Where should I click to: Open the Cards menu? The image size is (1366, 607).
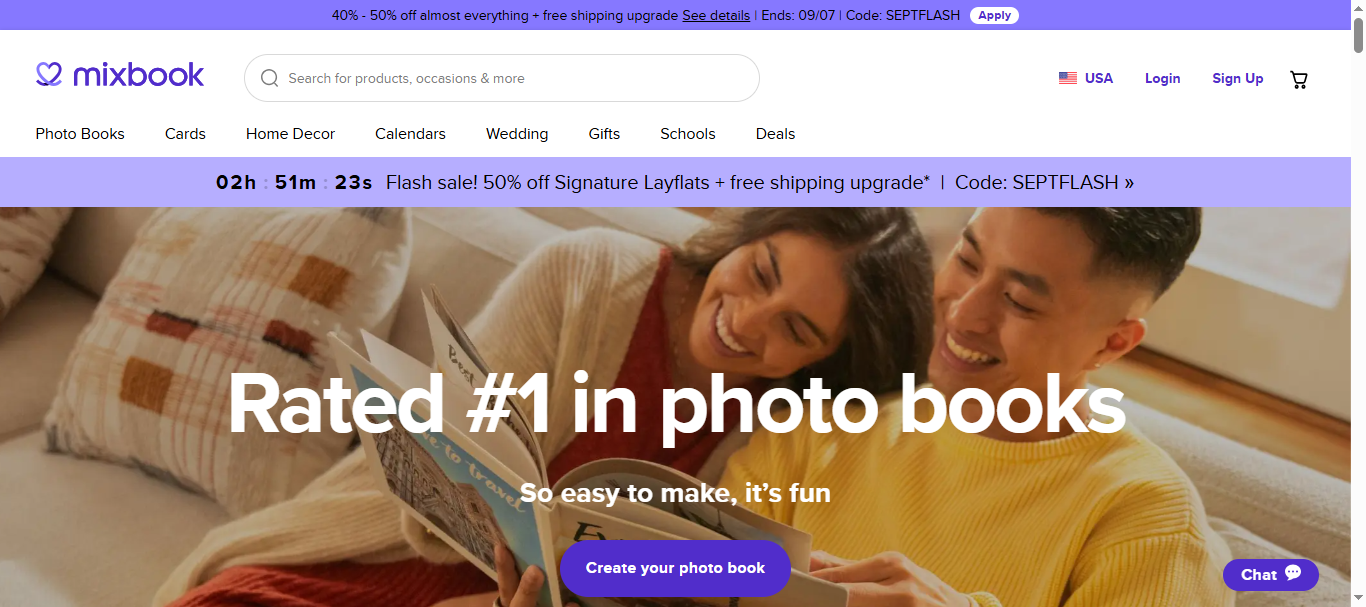click(185, 134)
